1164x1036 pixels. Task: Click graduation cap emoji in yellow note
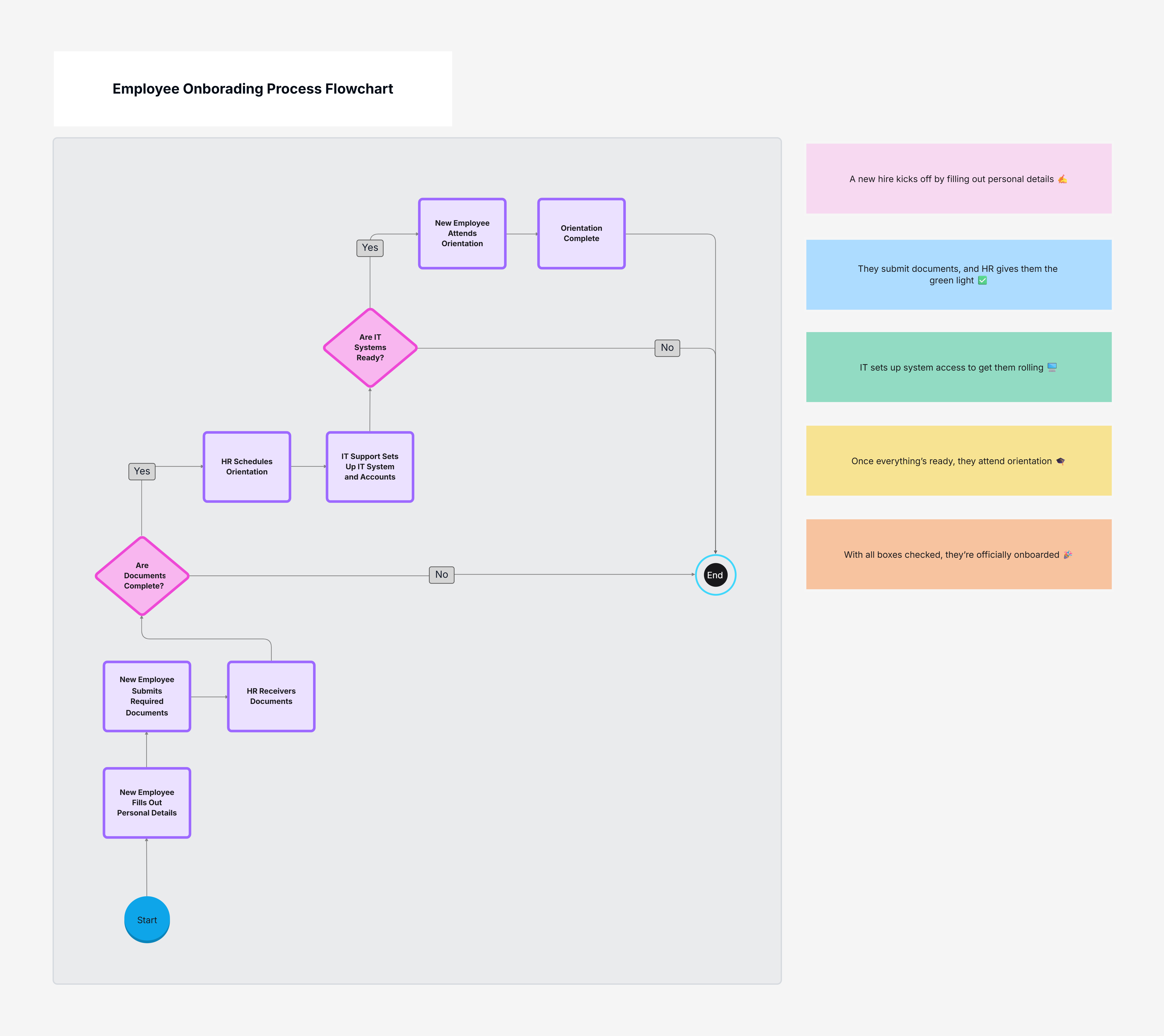pyautogui.click(x=1060, y=461)
